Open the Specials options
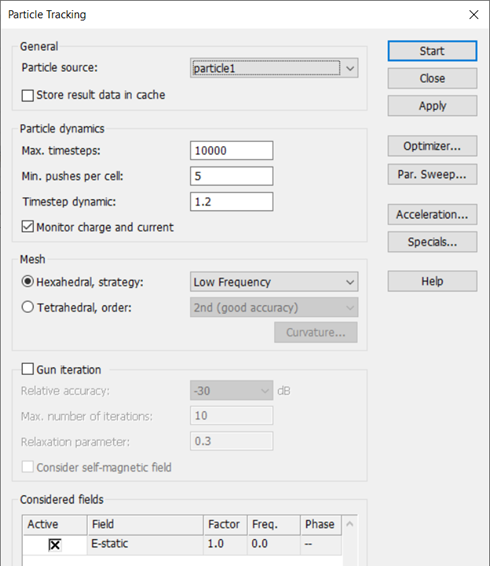Viewport: 490px width, 566px height. pyautogui.click(x=432, y=242)
